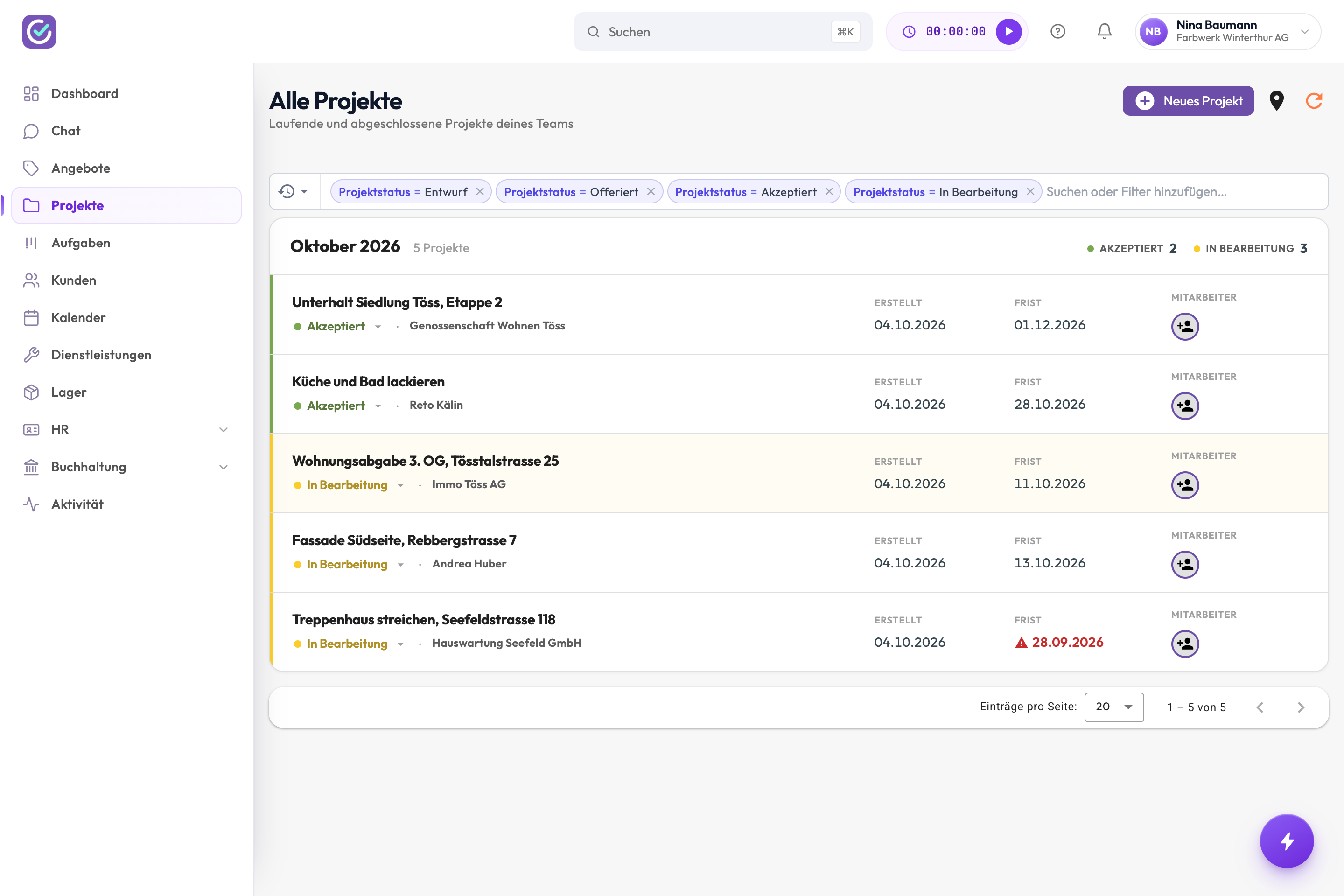Create a new project with Neues Projekt
This screenshot has height=896, width=1344.
click(x=1188, y=101)
